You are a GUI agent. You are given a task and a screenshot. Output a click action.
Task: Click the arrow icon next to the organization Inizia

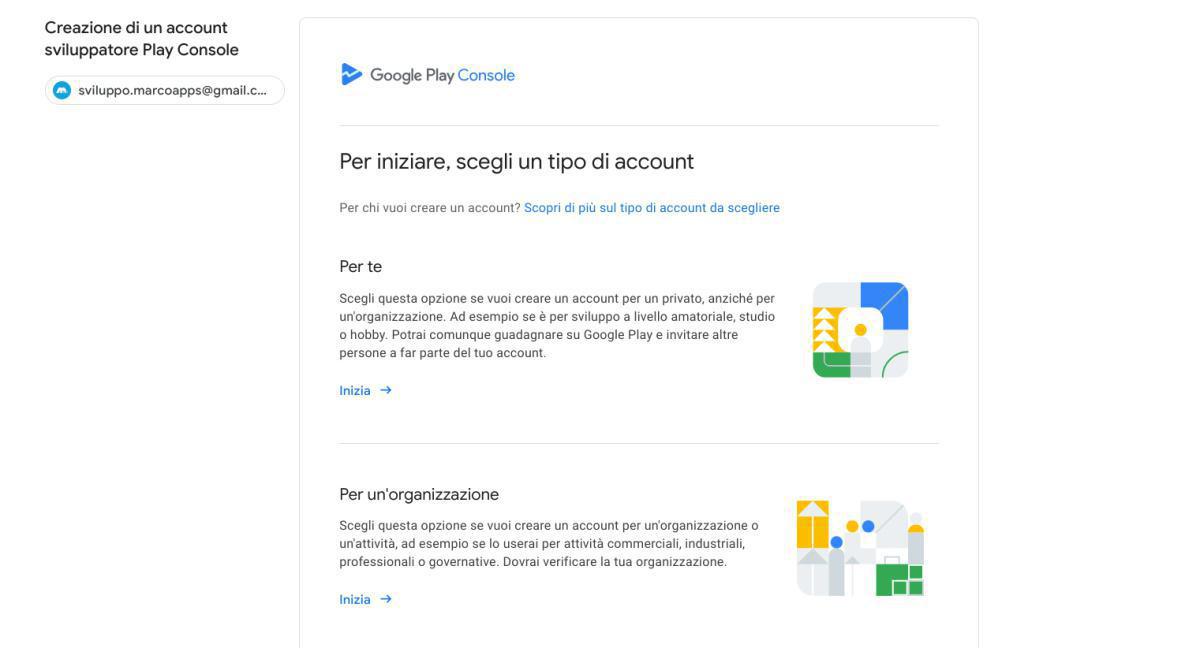[x=386, y=599]
